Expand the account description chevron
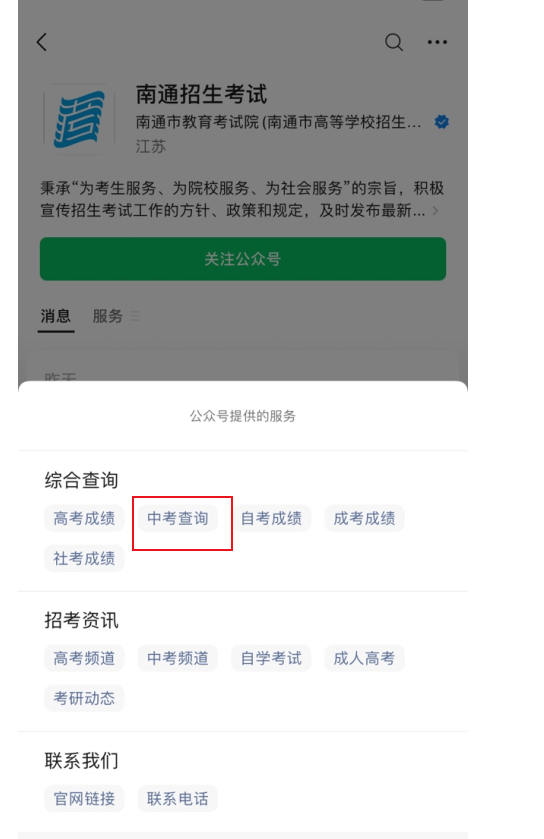The height and width of the screenshot is (839, 544). [435, 211]
